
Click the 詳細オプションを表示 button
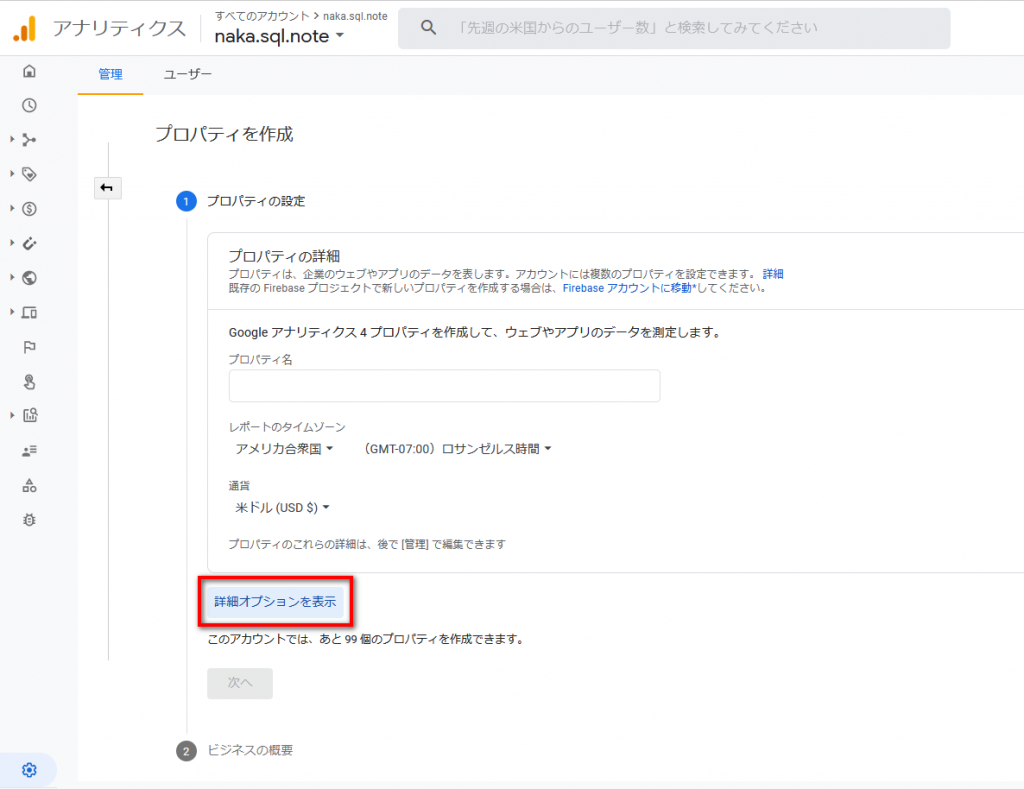tap(275, 602)
